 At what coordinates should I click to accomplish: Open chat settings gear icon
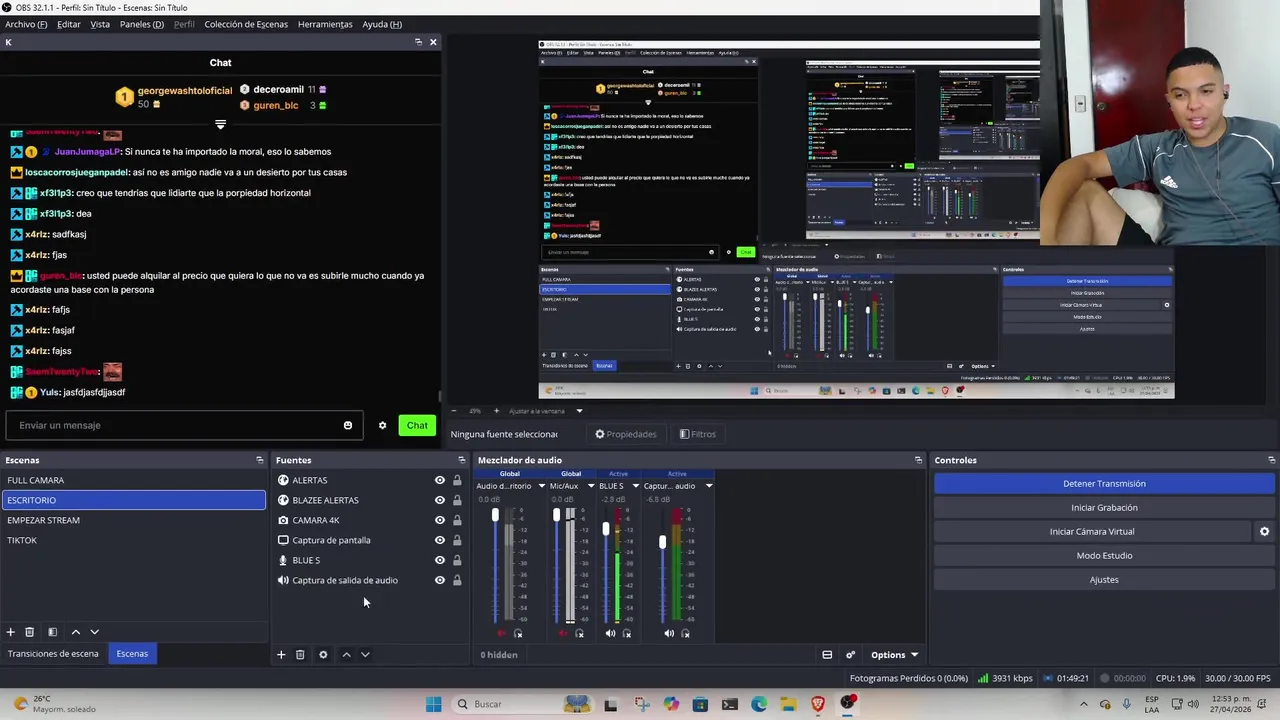click(x=382, y=425)
